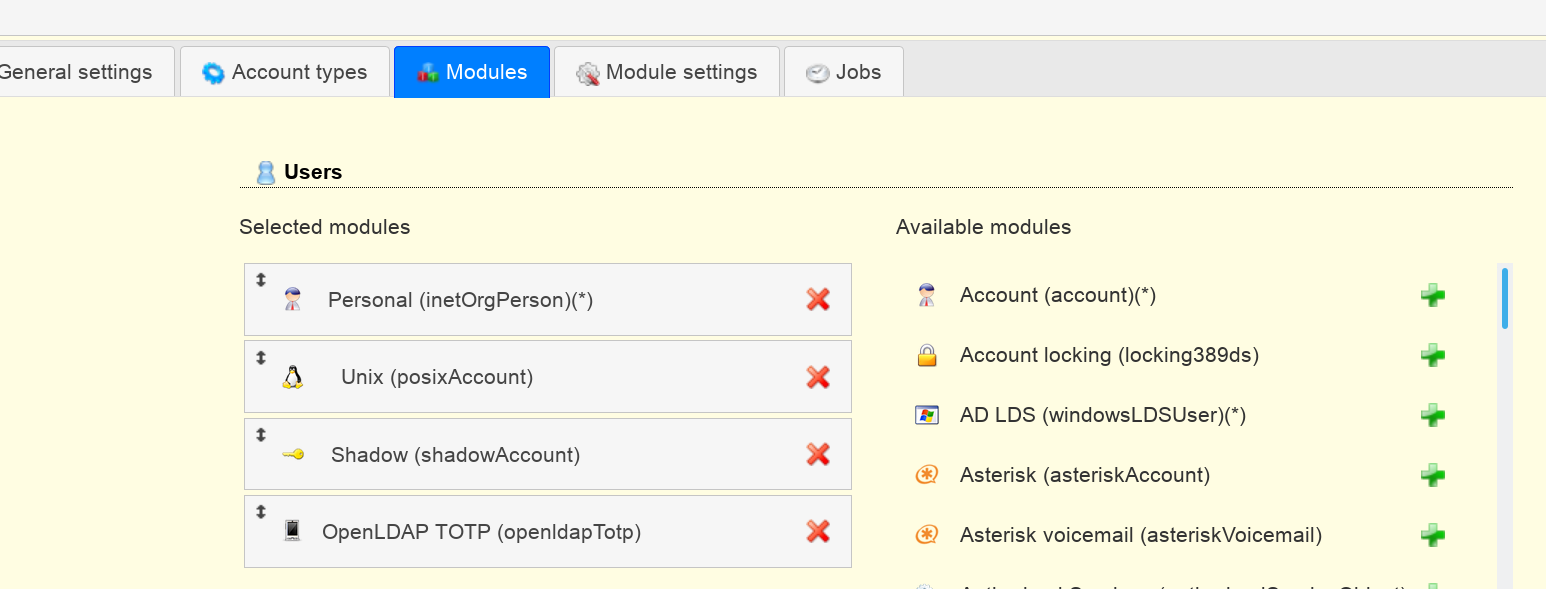1546x589 pixels.
Task: Click the Personal (inetOrgPerson)(*) label
Action: (461, 300)
